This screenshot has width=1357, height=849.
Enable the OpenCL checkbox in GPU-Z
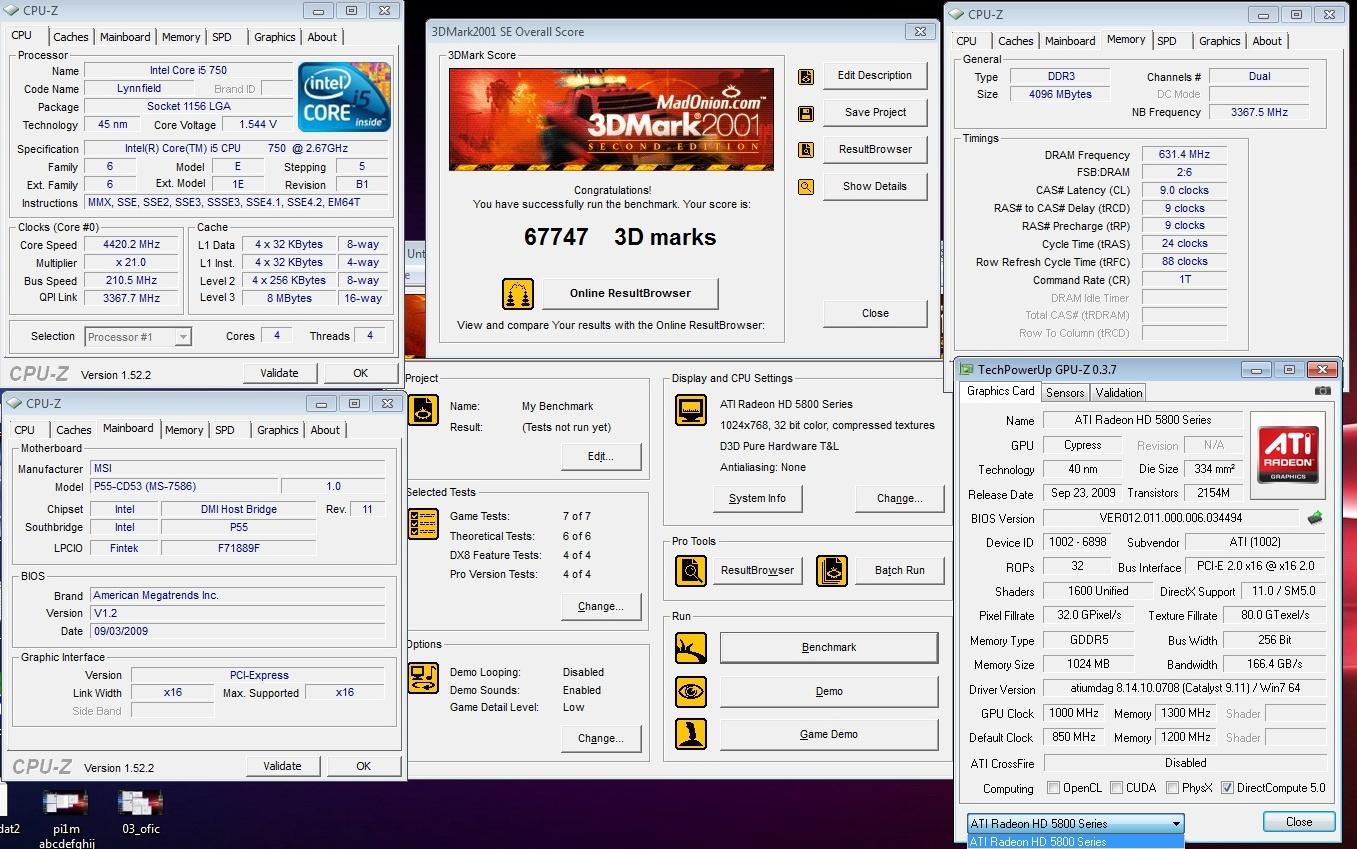coord(1053,788)
